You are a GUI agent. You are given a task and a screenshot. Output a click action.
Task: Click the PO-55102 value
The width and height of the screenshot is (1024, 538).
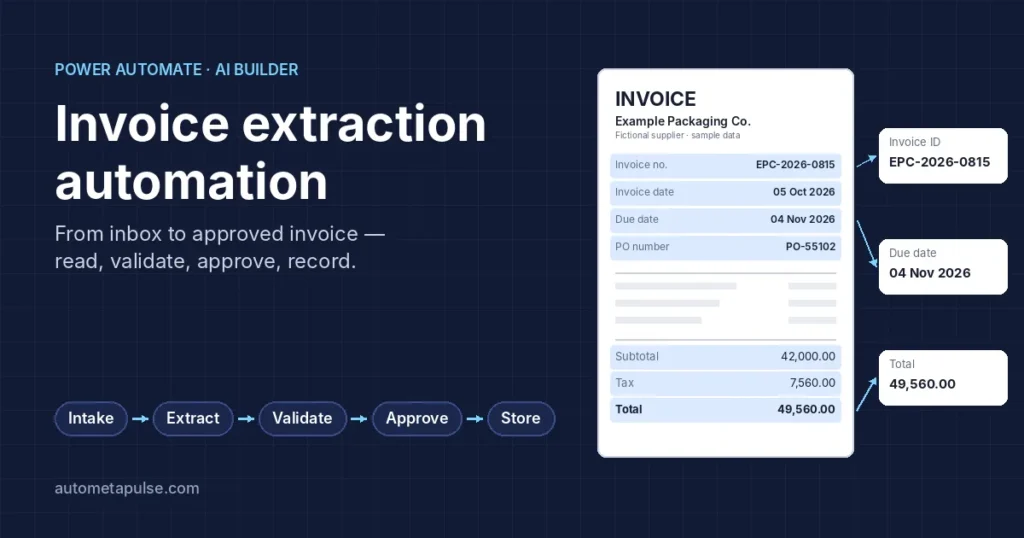click(x=810, y=247)
